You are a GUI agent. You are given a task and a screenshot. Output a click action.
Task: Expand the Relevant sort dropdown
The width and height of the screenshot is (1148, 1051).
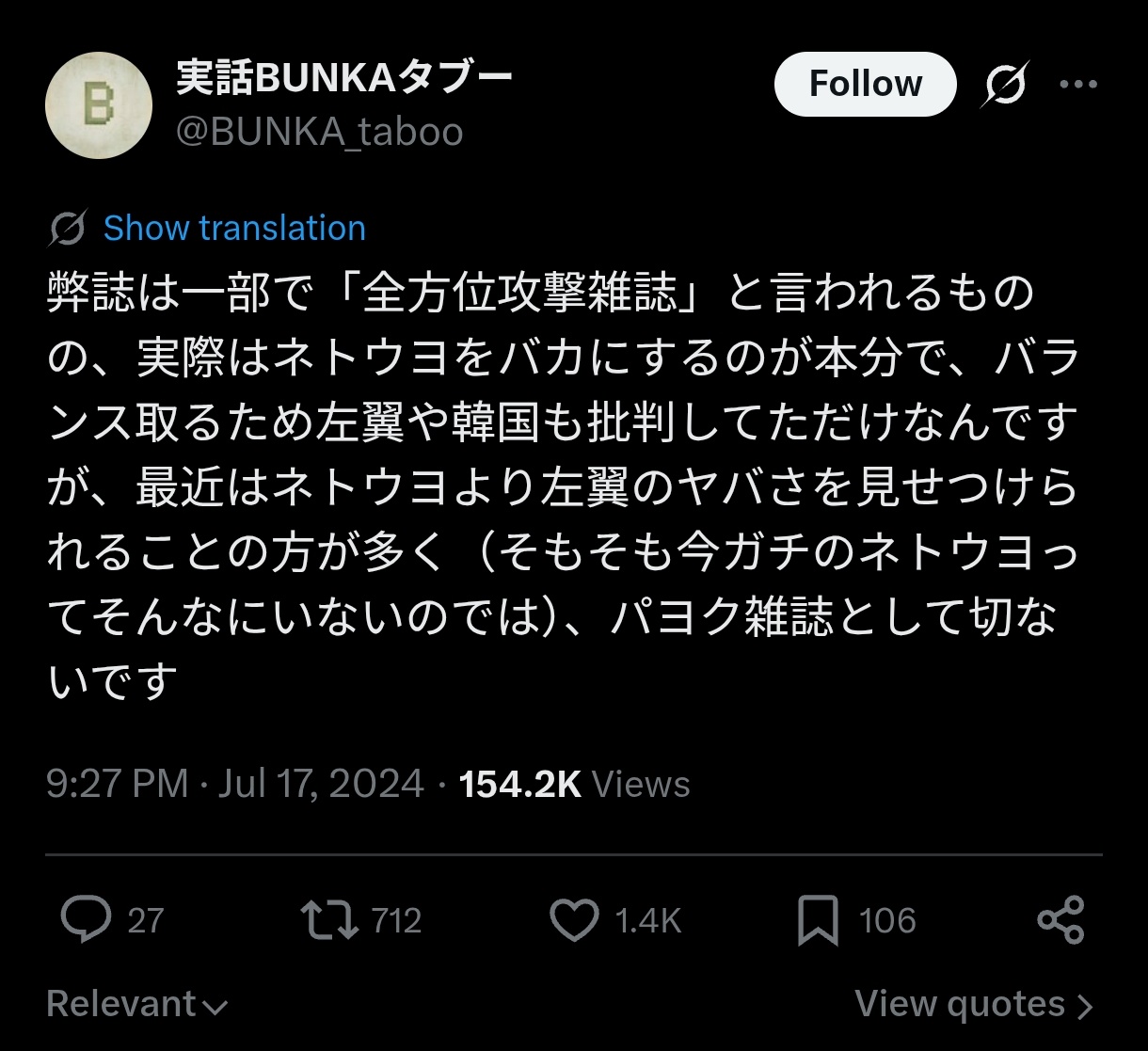point(137,1005)
